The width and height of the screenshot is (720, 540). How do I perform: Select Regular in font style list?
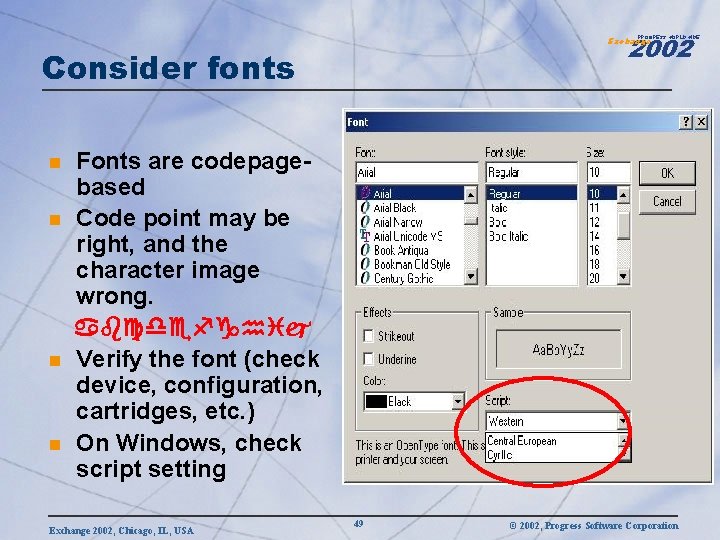531,193
